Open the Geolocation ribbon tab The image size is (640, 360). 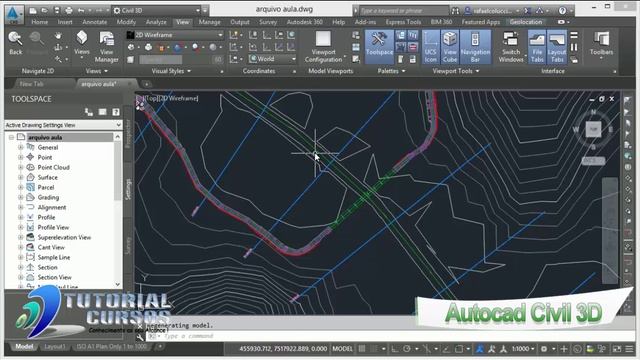pos(526,22)
